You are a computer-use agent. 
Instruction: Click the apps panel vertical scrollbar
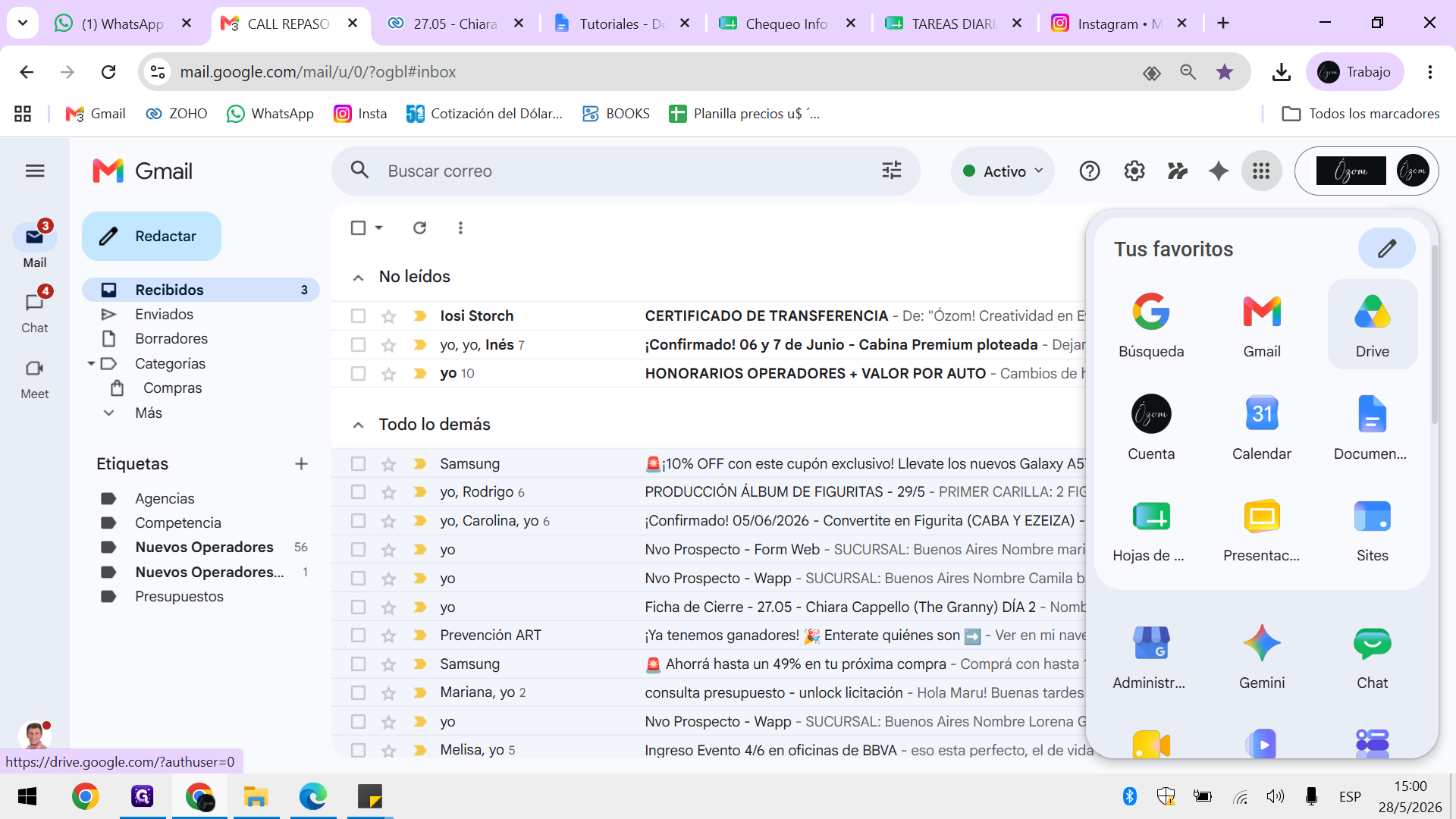point(1433,334)
